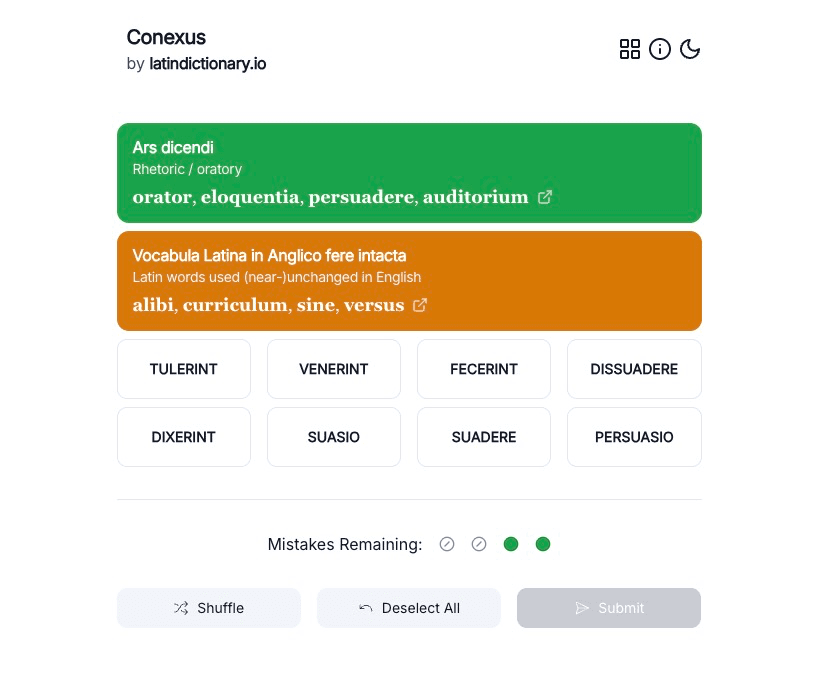Pick the PERSUASIO word tile

[634, 437]
